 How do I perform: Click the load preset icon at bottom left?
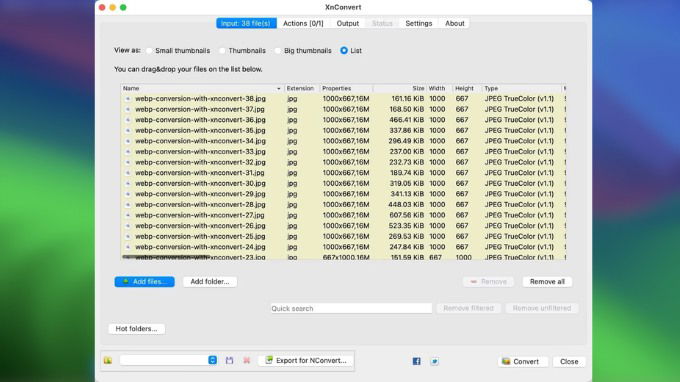108,361
